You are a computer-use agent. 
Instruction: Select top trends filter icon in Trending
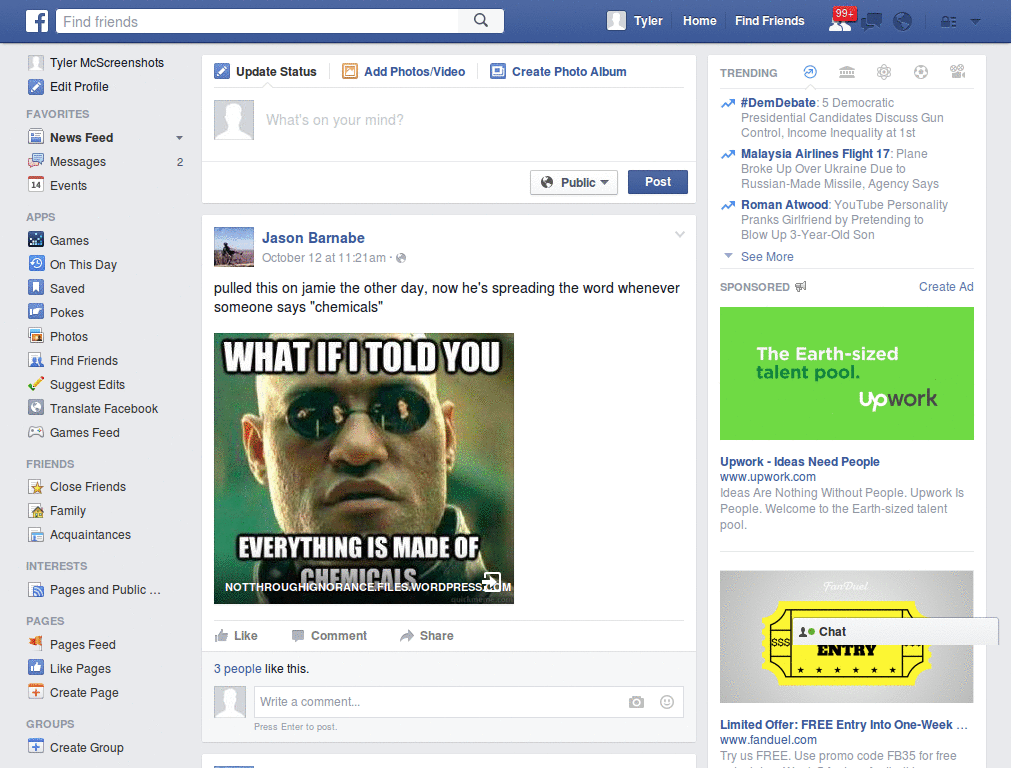point(810,72)
